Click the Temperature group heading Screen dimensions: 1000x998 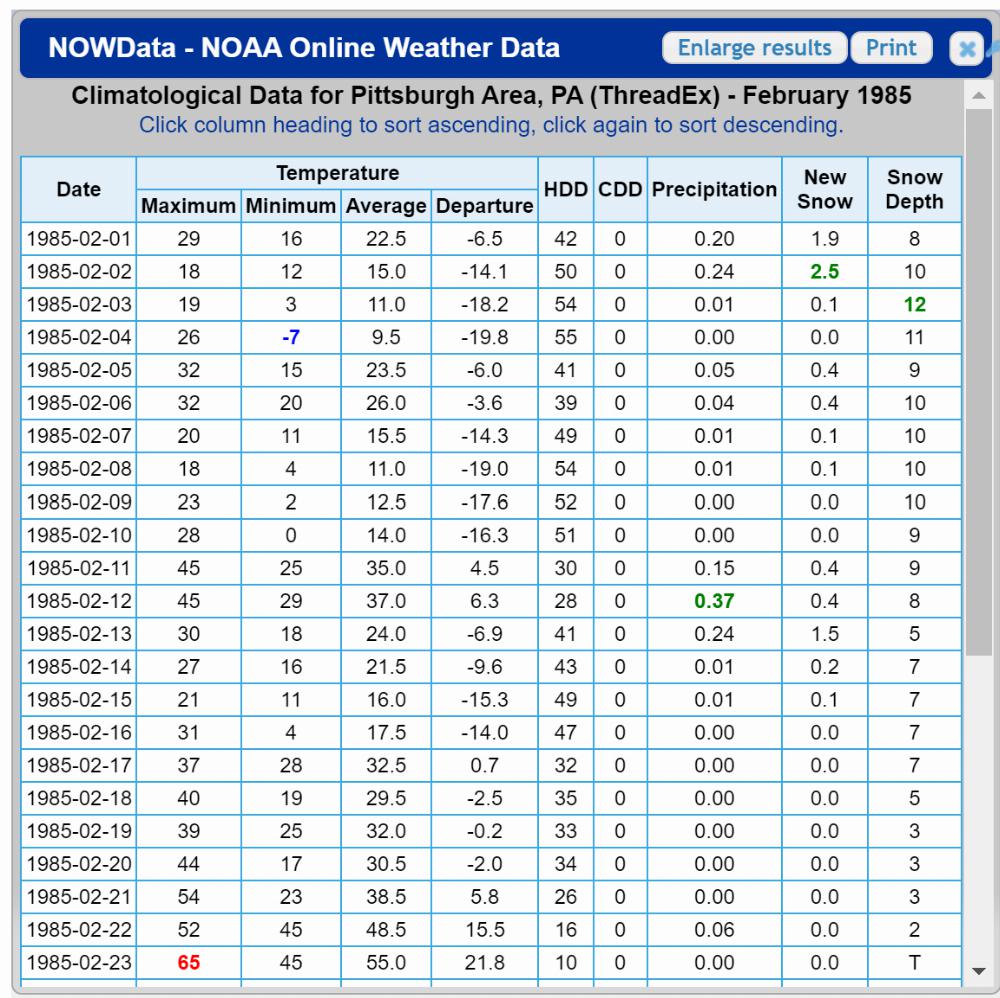coord(337,173)
